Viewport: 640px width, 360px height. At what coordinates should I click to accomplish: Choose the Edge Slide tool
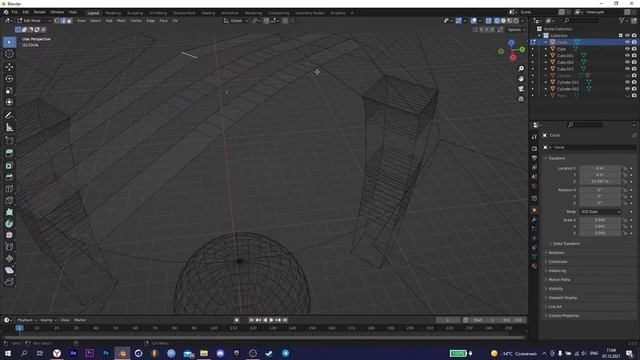tap(9, 247)
